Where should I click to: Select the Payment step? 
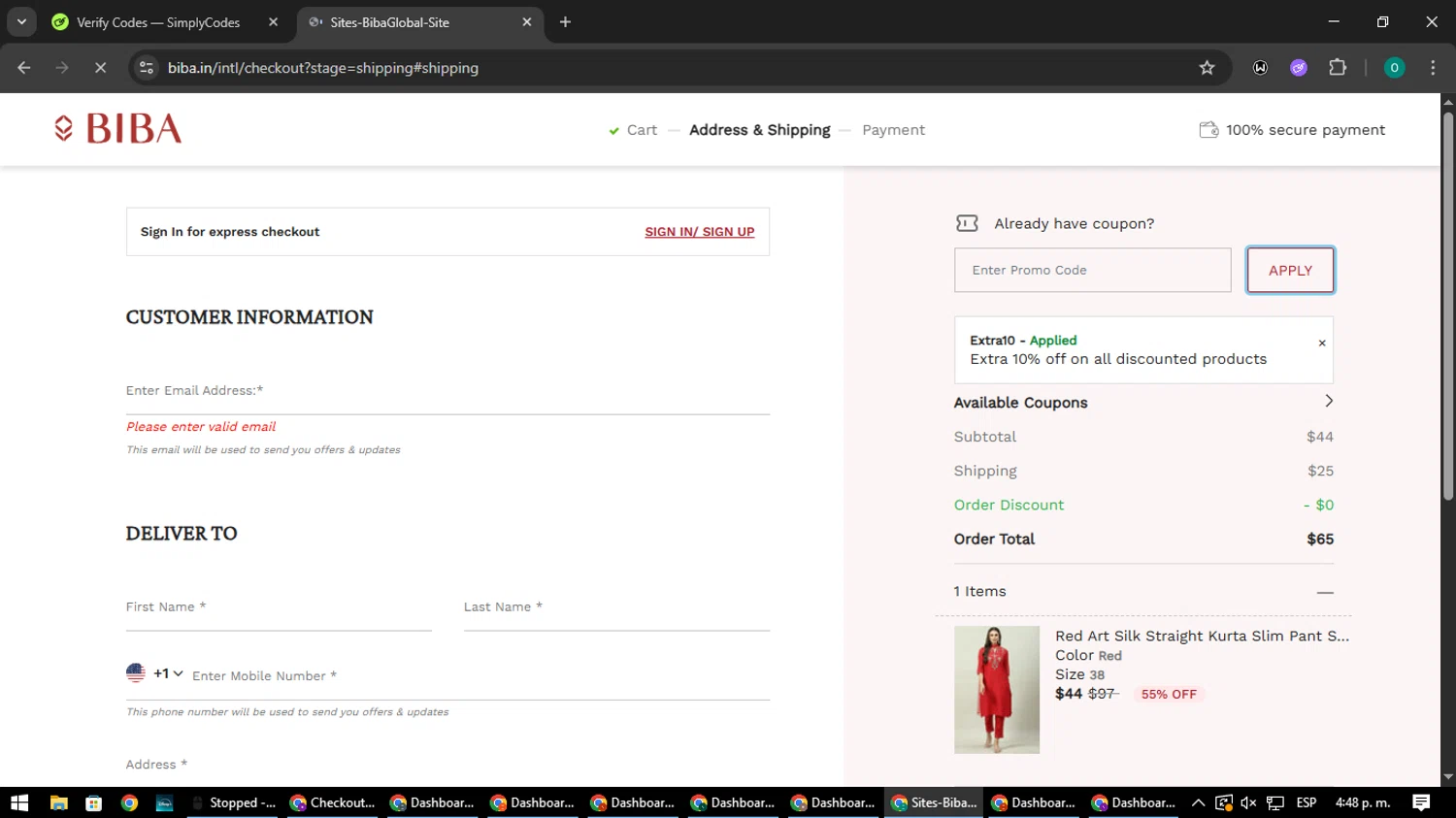pos(893,130)
